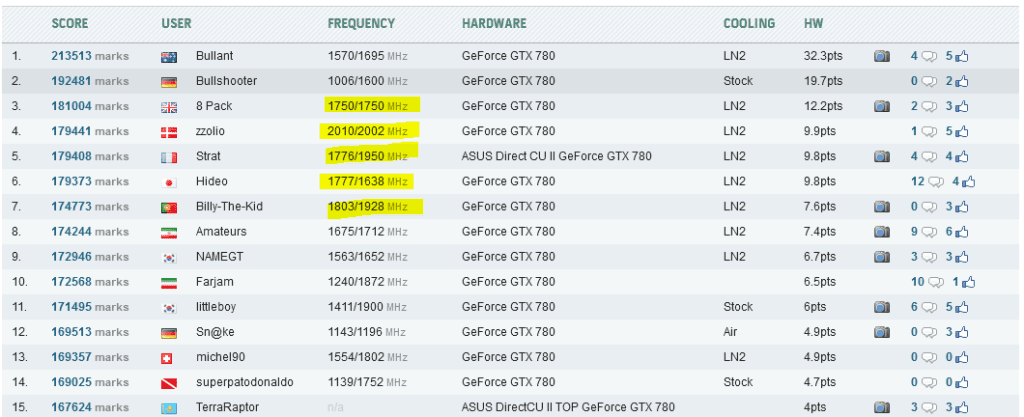Open user superpatodonaldo's profile
The width and height of the screenshot is (1024, 417).
point(244,382)
